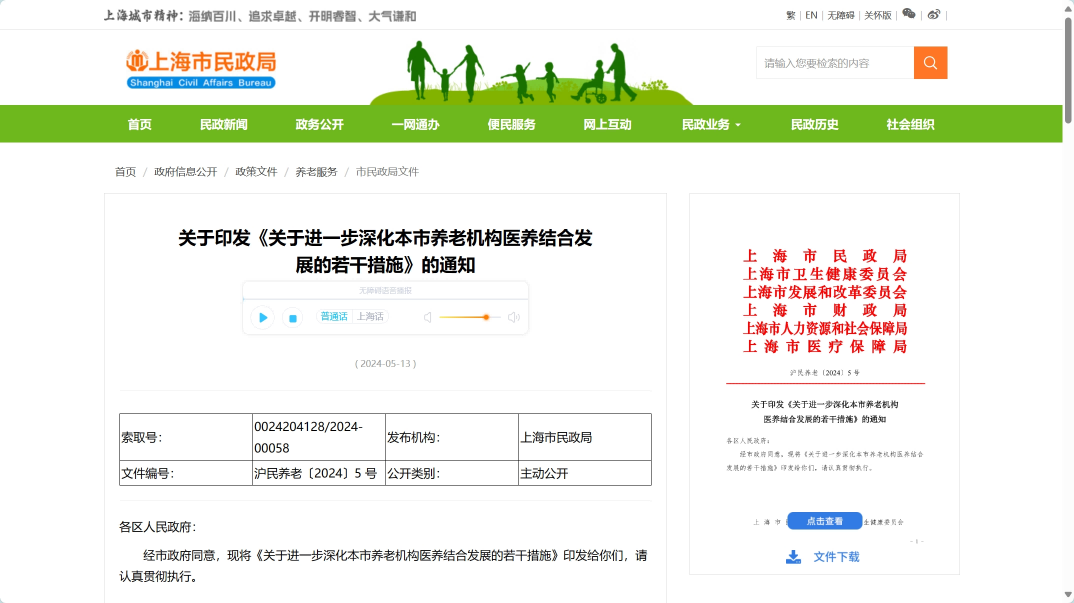Image resolution: width=1074 pixels, height=603 pixels.
Task: Click the WeChat icon in top bar
Action: pos(908,14)
